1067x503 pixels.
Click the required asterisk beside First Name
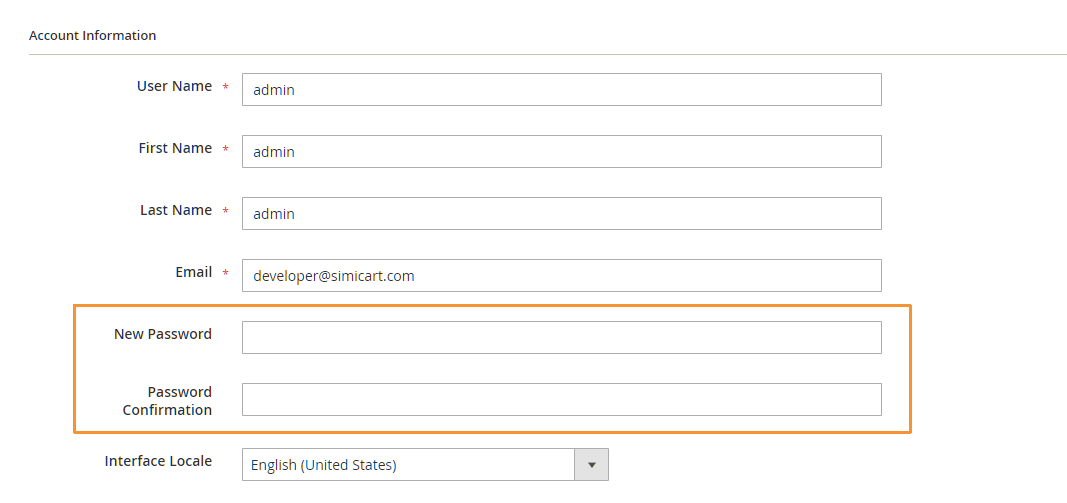click(226, 150)
